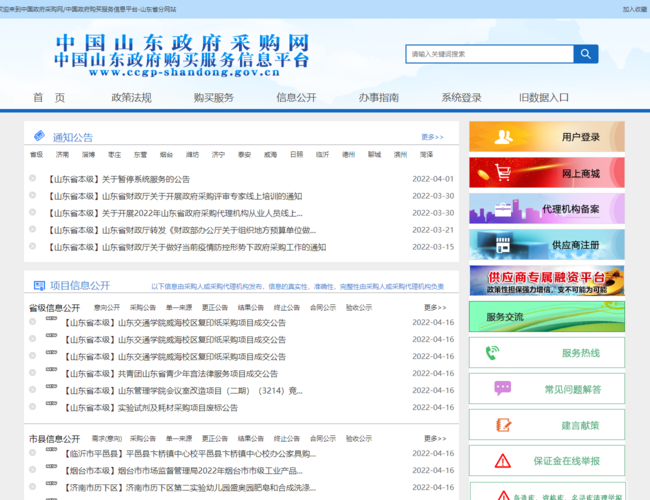The height and width of the screenshot is (500, 650).
Task: Click the 项目信息公开 section icon
Action: [39, 285]
